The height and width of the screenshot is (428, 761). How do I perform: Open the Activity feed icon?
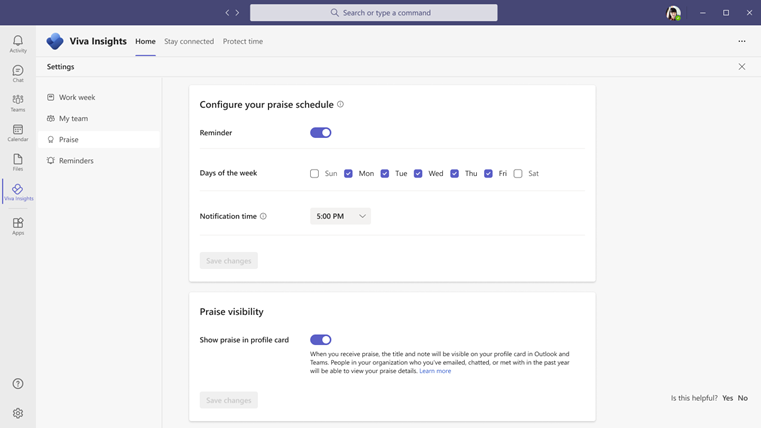(x=18, y=44)
